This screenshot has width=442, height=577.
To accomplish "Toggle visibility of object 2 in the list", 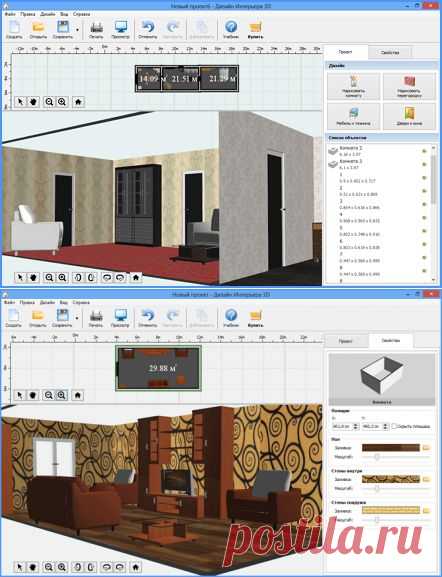I will [x=424, y=191].
